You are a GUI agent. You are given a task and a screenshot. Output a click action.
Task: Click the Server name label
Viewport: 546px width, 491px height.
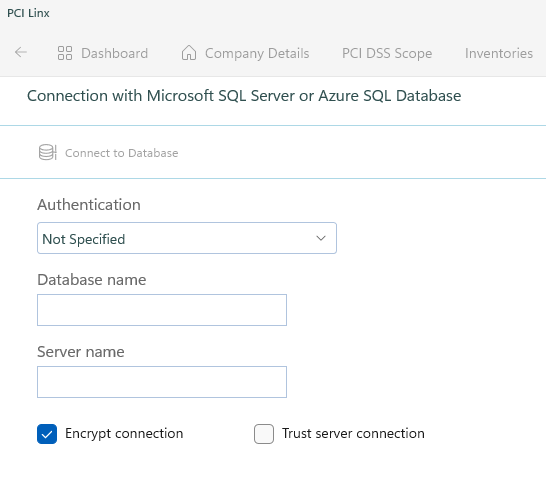(81, 352)
